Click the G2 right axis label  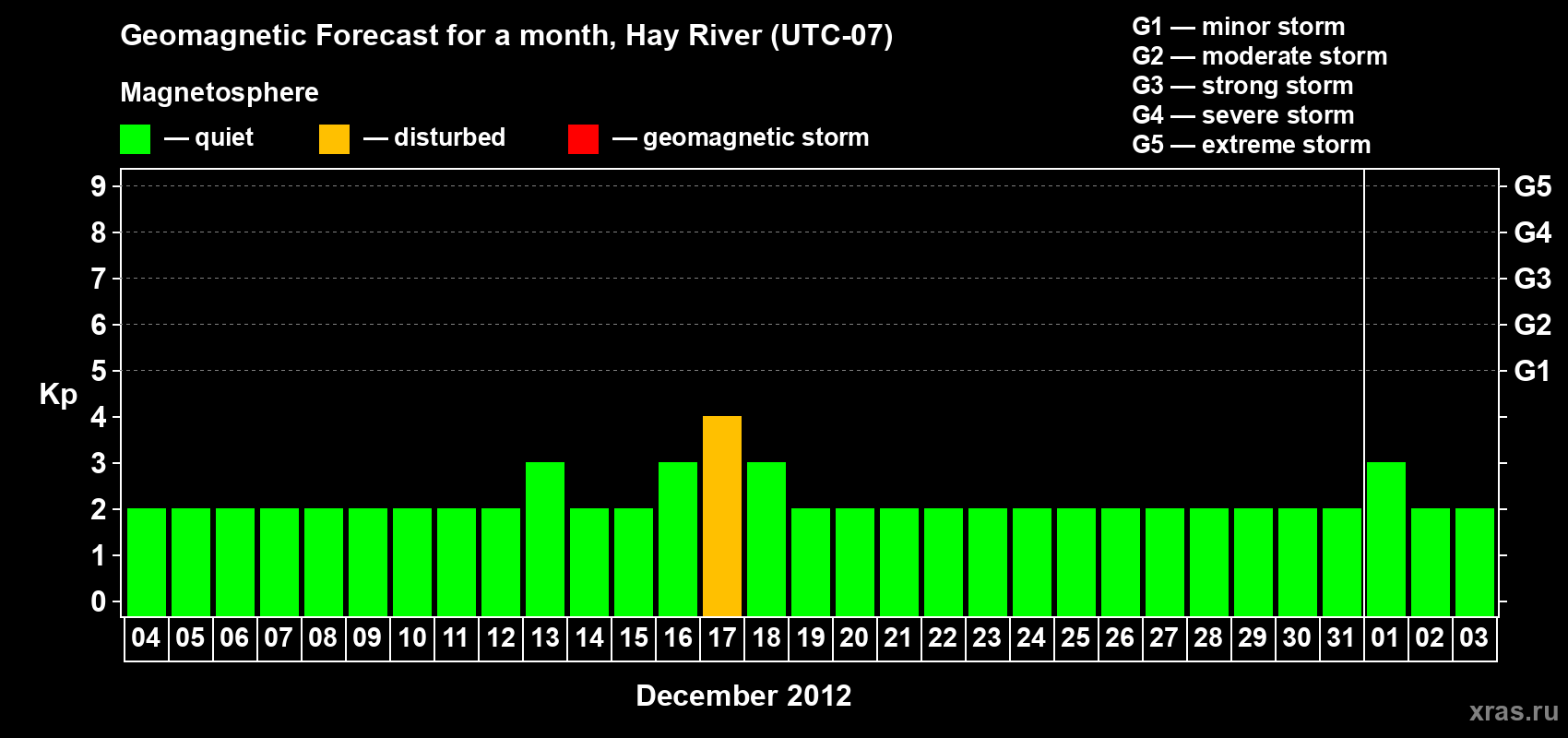click(1533, 325)
